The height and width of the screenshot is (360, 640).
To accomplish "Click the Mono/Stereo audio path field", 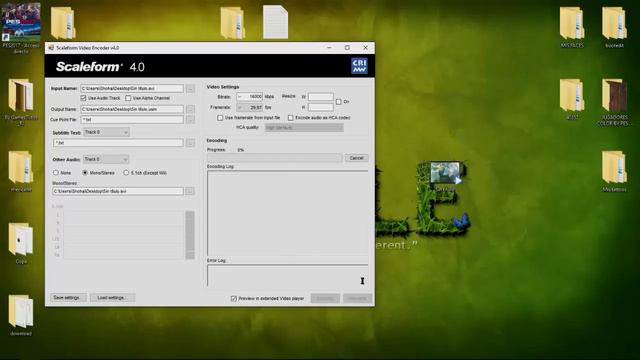I will (118, 191).
